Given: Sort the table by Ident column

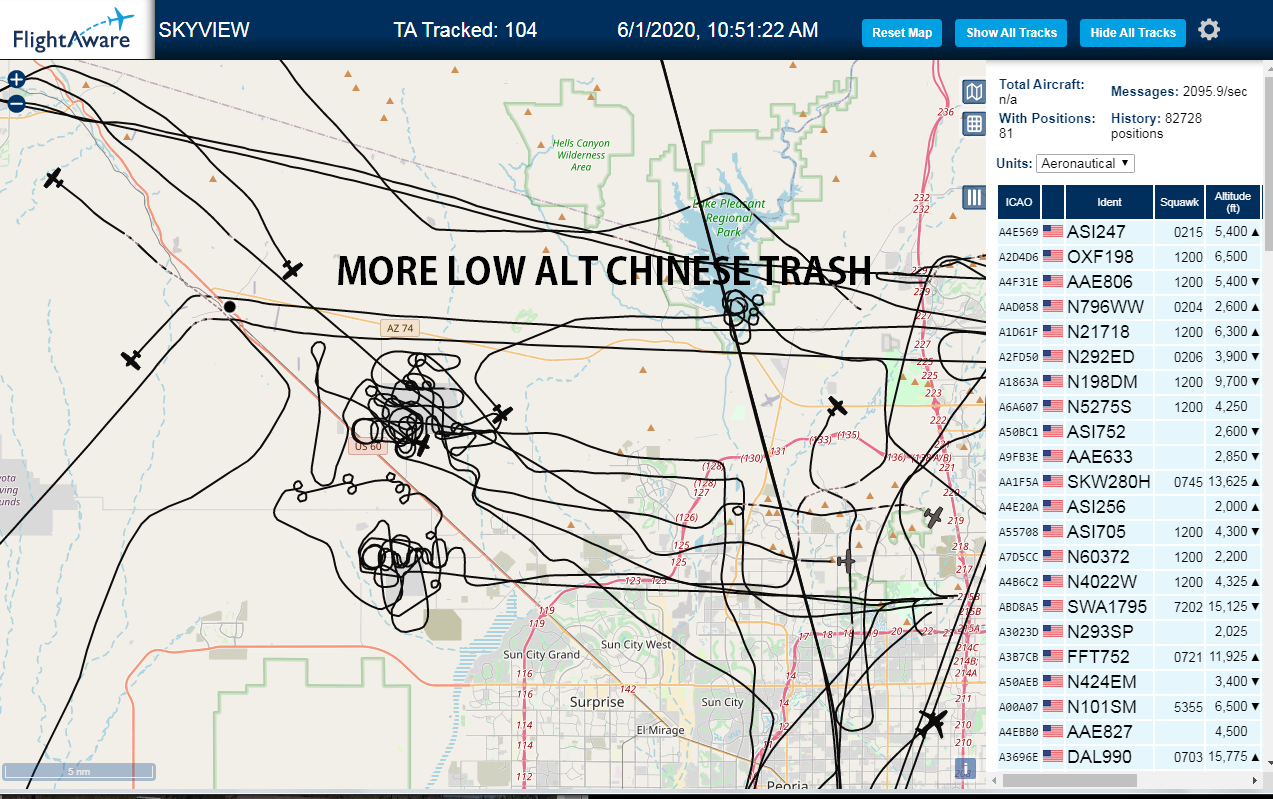Looking at the screenshot, I should click(1109, 202).
